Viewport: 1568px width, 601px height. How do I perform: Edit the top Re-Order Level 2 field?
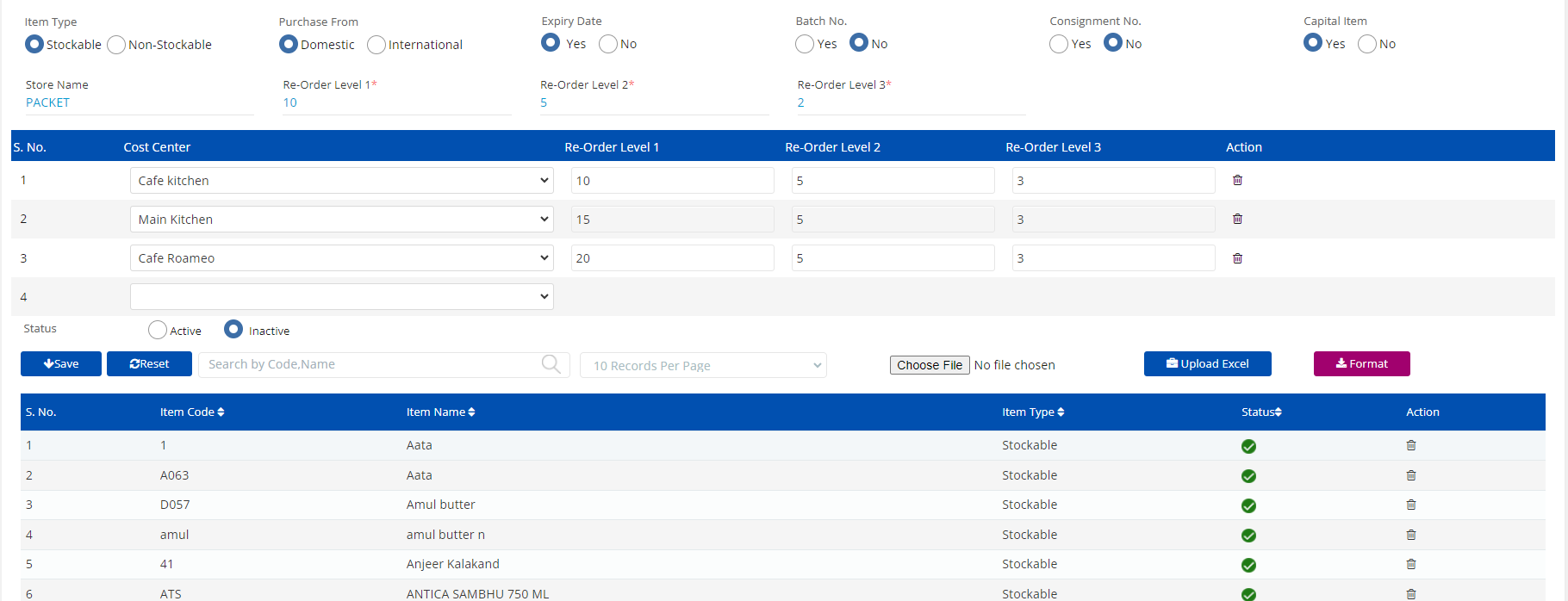click(655, 102)
